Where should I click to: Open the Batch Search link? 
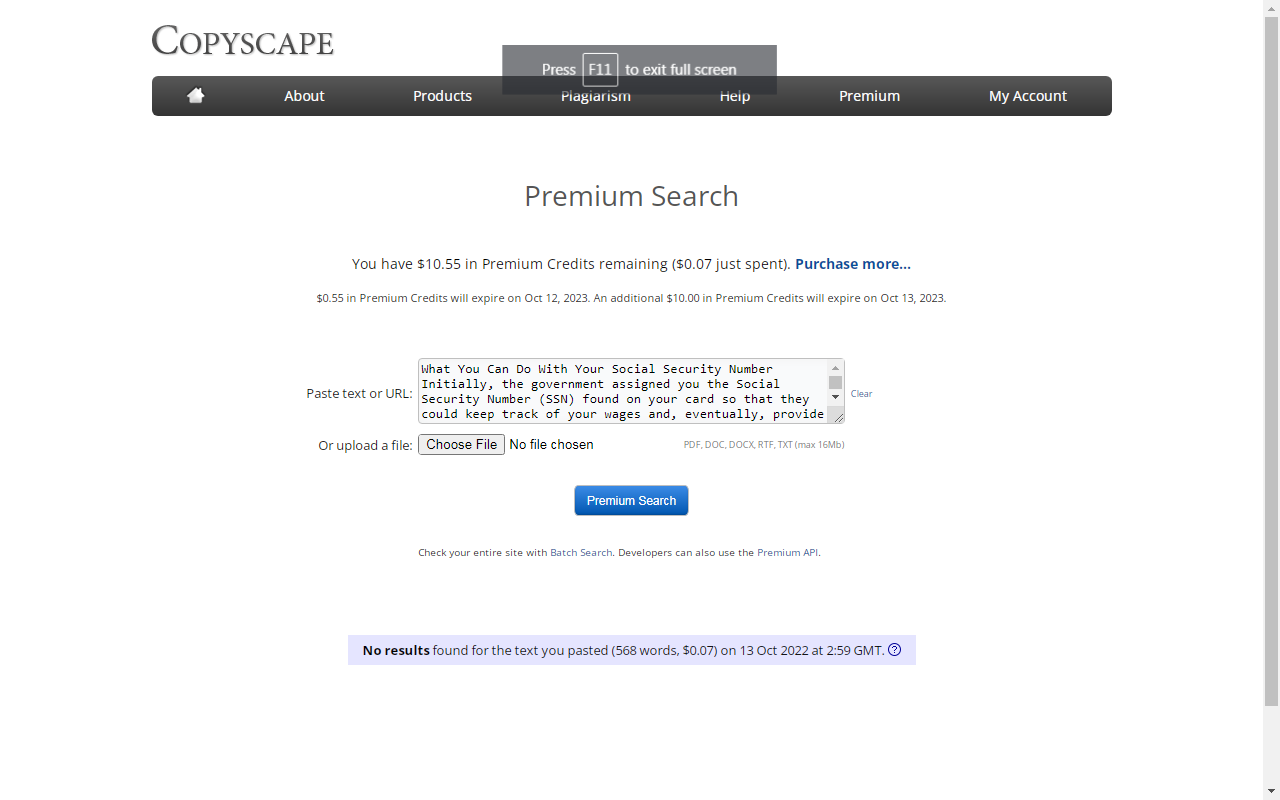(581, 552)
